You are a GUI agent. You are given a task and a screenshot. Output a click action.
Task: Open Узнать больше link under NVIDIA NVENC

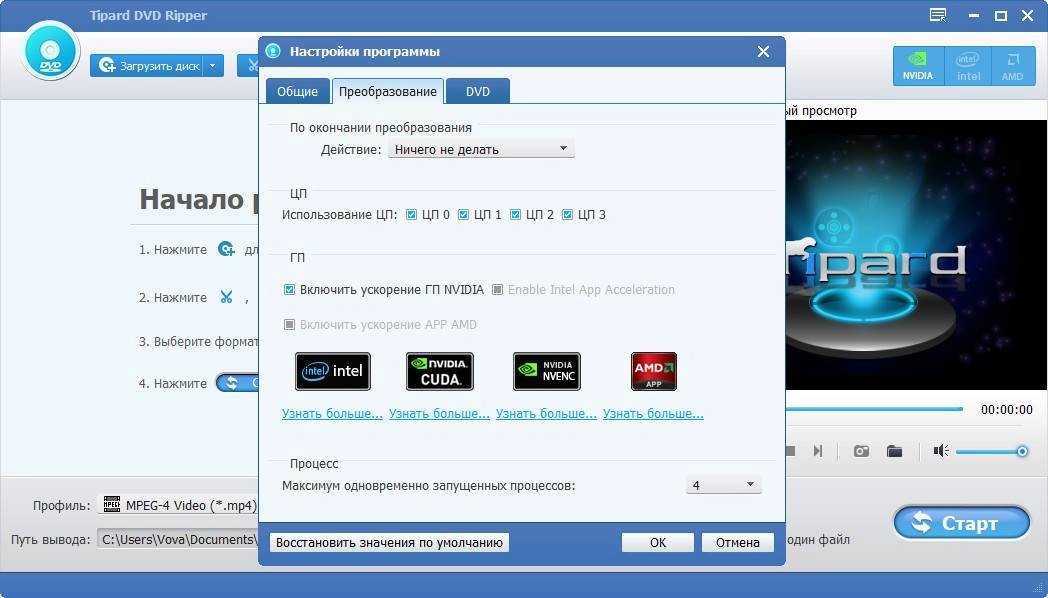(546, 414)
